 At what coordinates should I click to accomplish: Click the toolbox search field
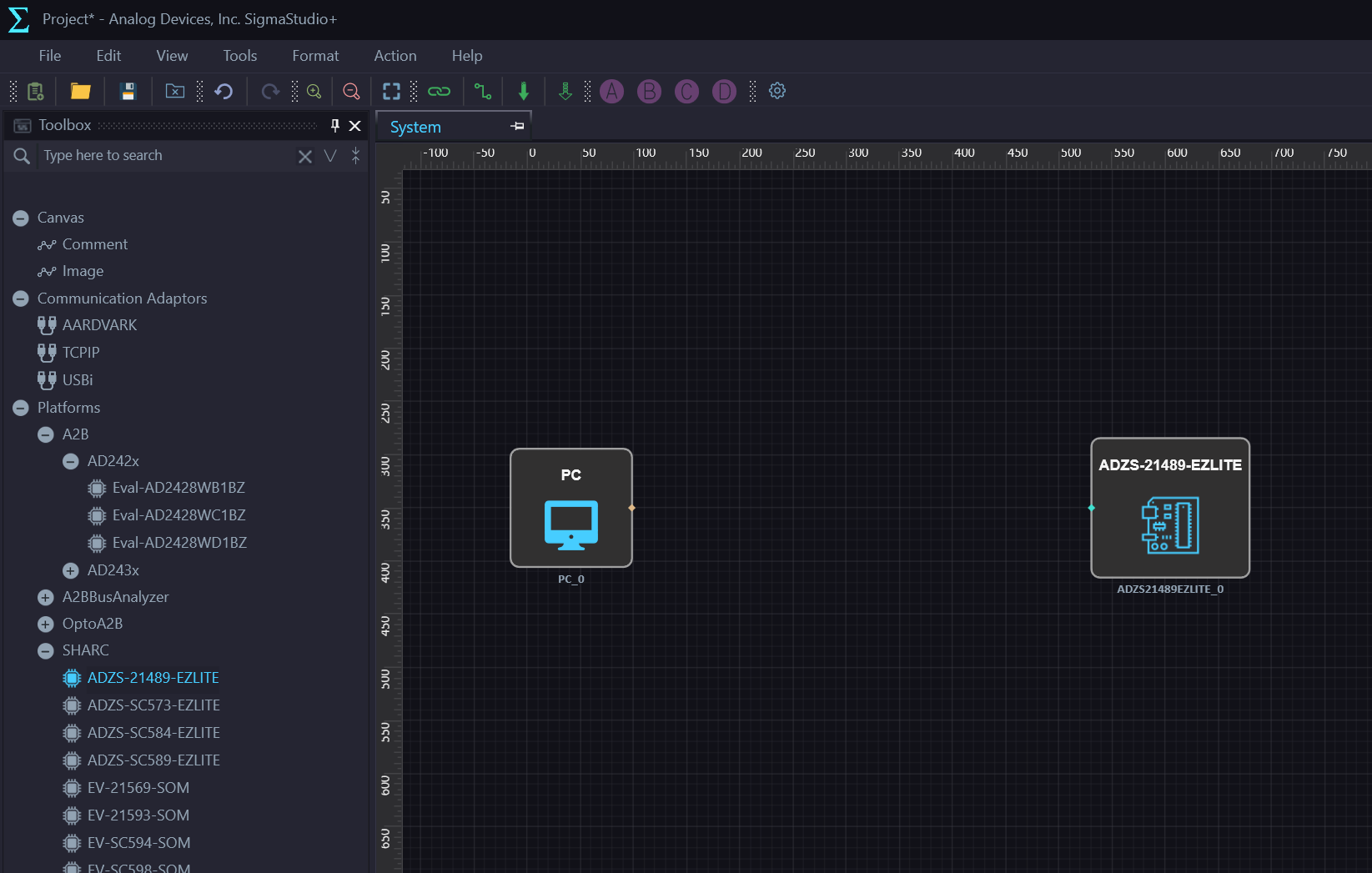coord(167,156)
